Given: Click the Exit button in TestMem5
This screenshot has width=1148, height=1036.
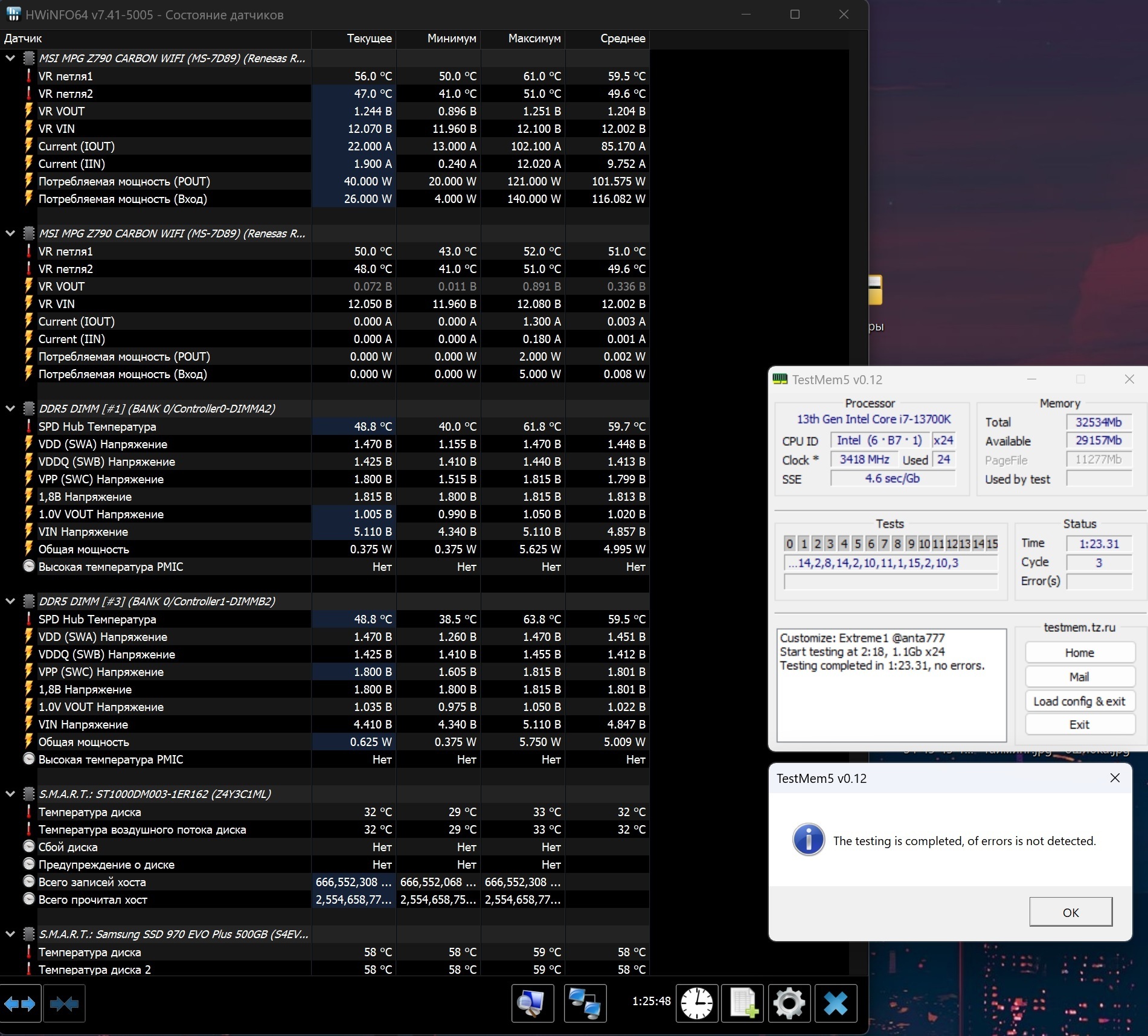Looking at the screenshot, I should tap(1080, 725).
